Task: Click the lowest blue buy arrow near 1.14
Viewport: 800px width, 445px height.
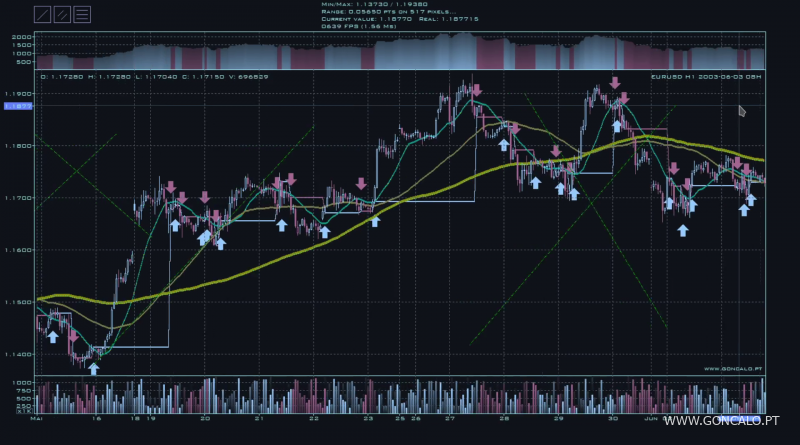Action: point(93,368)
